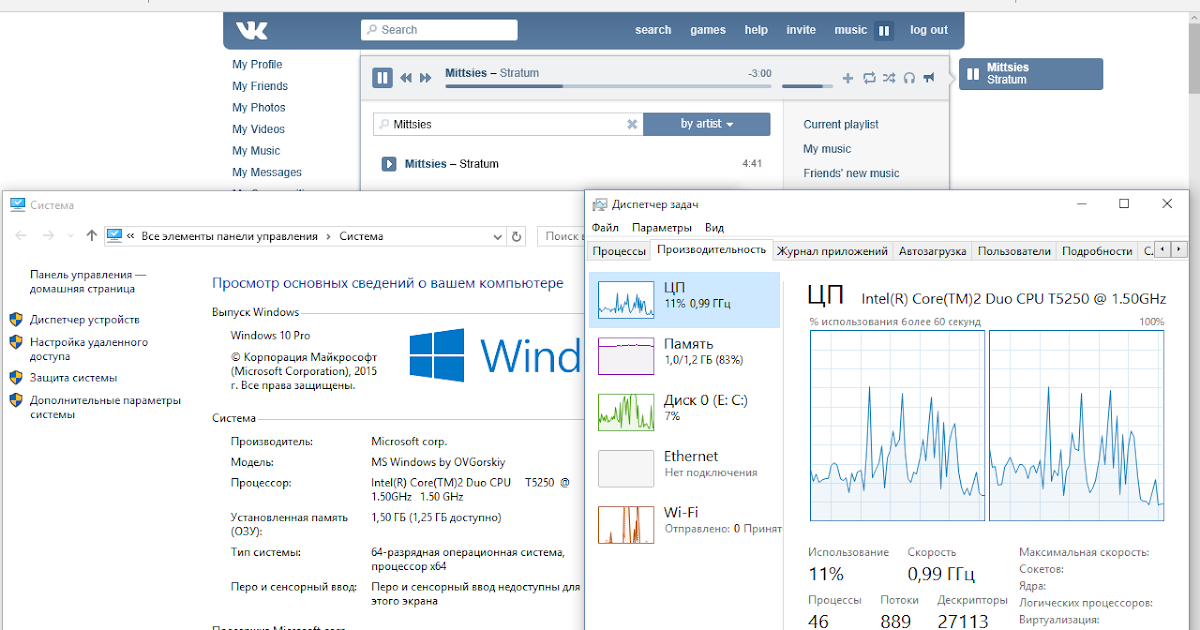1200x630 pixels.
Task: Toggle repeat mode in the VK player
Action: [x=869, y=78]
